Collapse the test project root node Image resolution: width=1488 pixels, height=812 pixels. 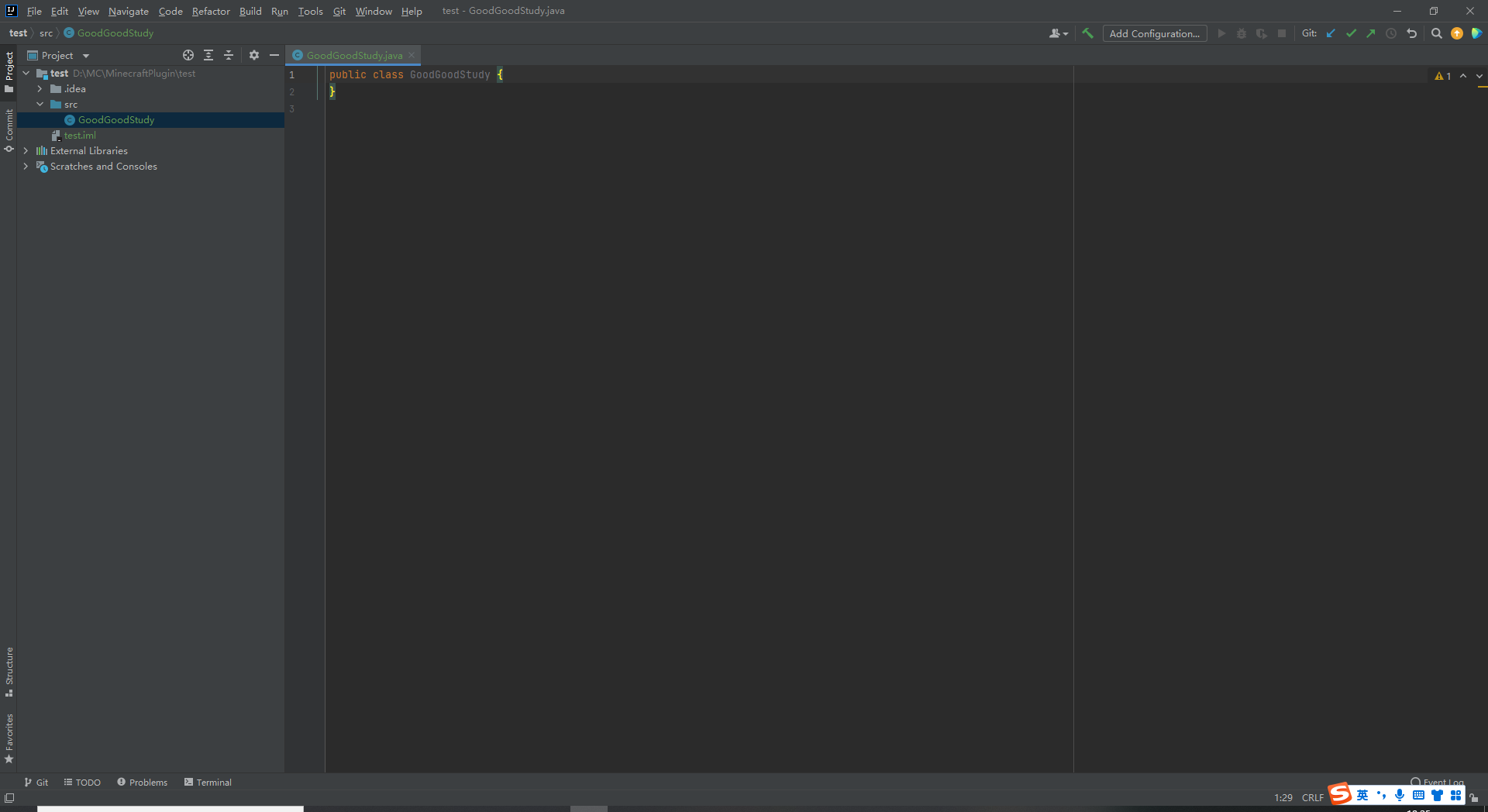26,73
